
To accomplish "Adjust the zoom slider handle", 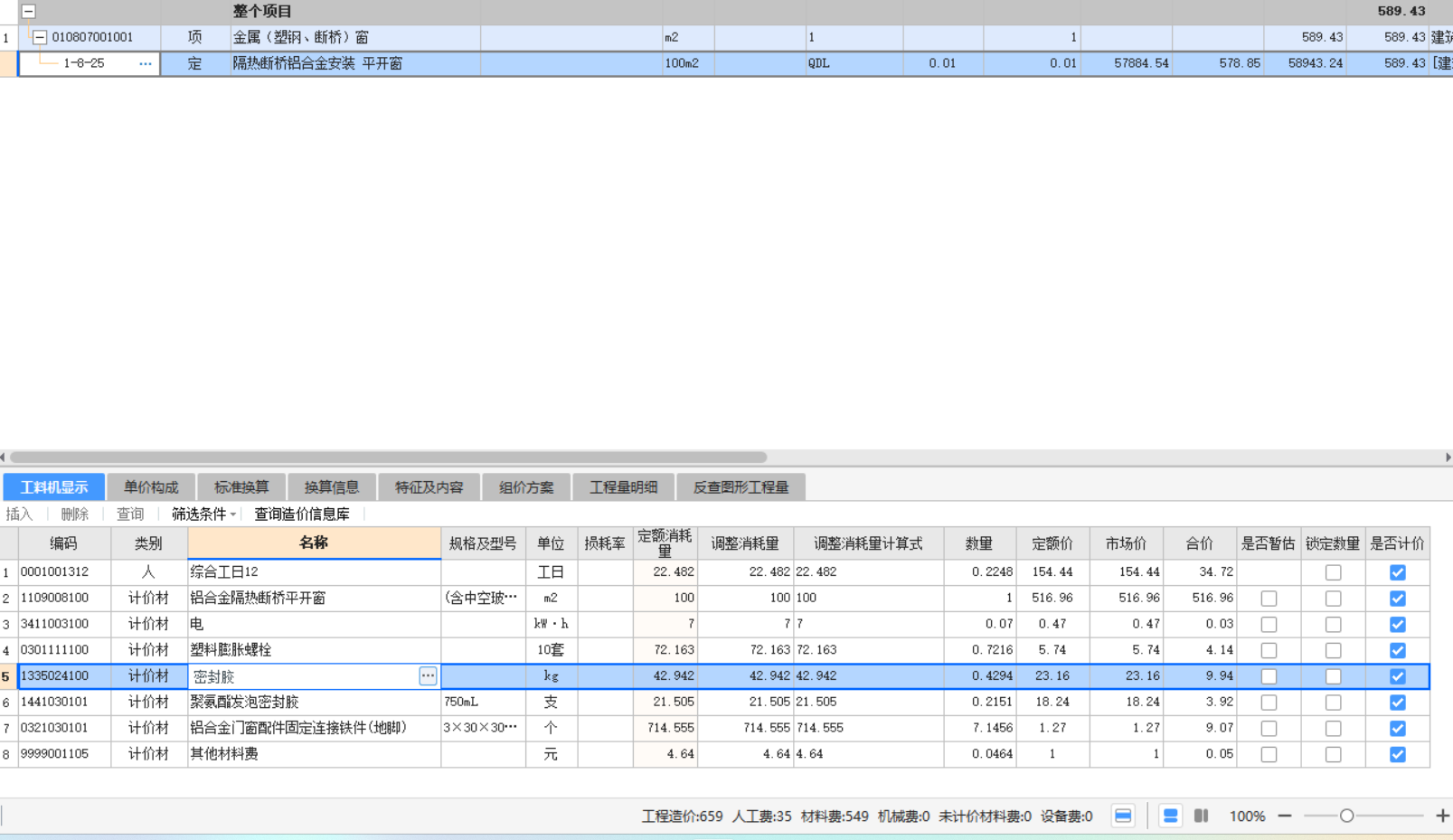I will 1346,816.
